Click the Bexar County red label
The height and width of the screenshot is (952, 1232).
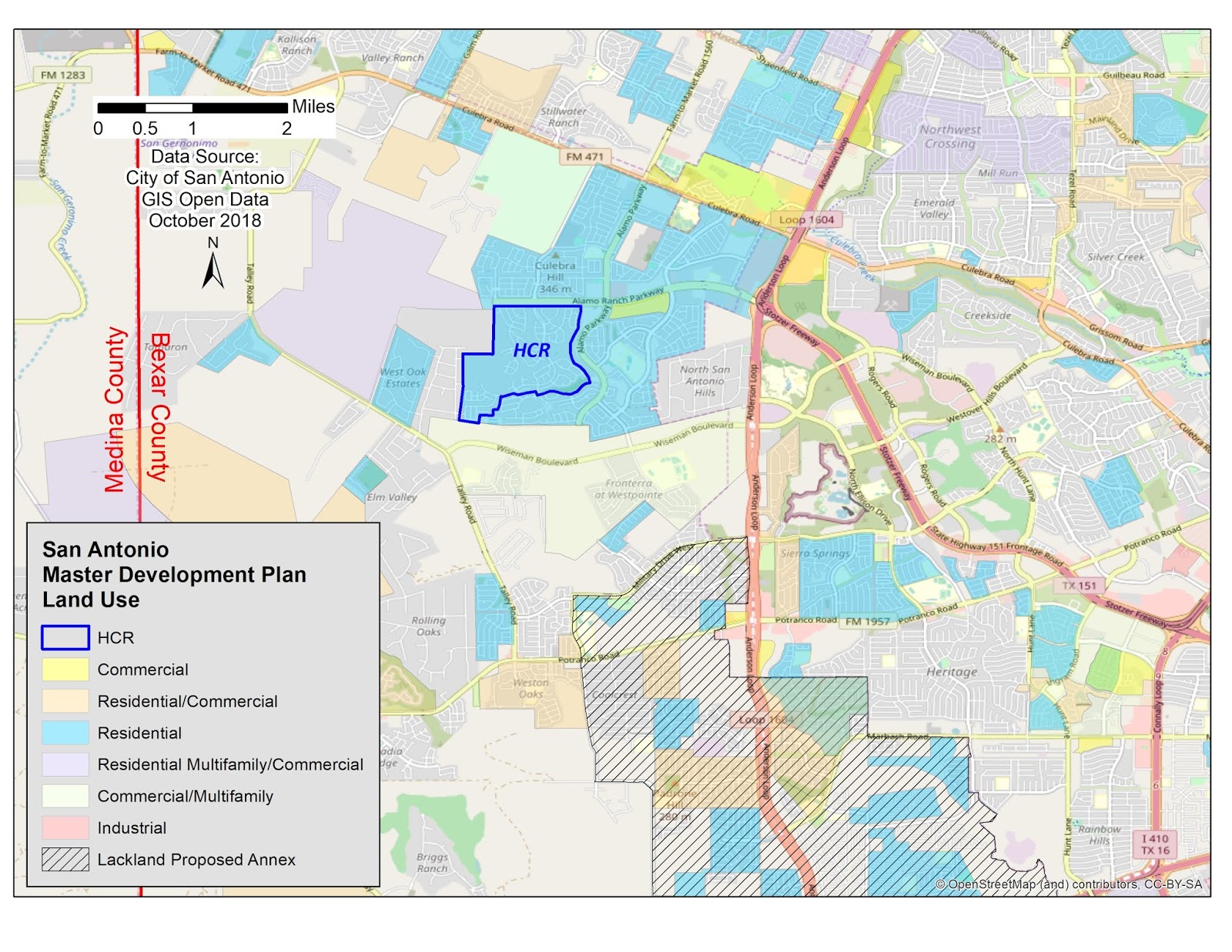pos(158,407)
